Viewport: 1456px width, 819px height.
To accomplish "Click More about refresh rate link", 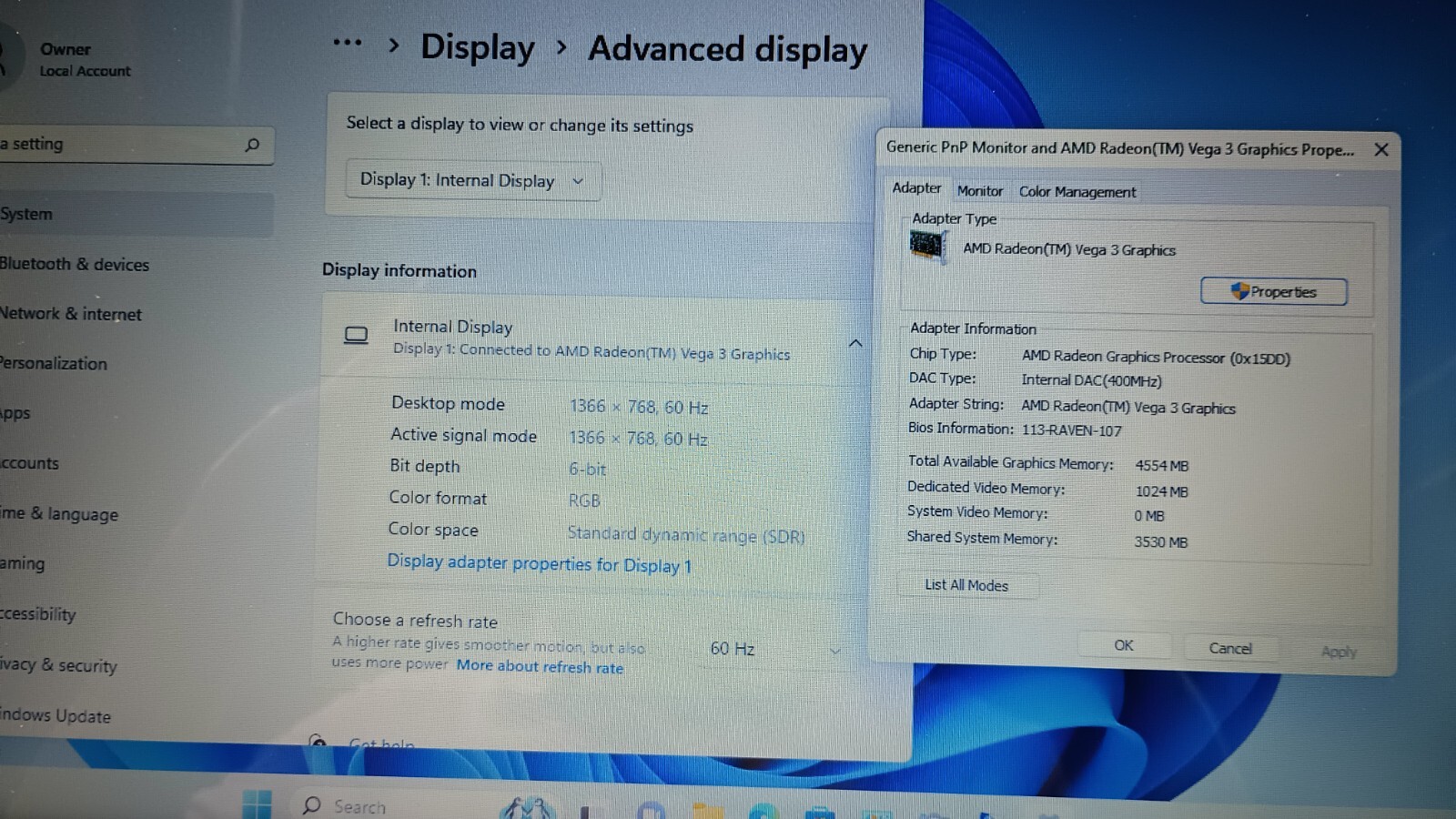I will [540, 666].
